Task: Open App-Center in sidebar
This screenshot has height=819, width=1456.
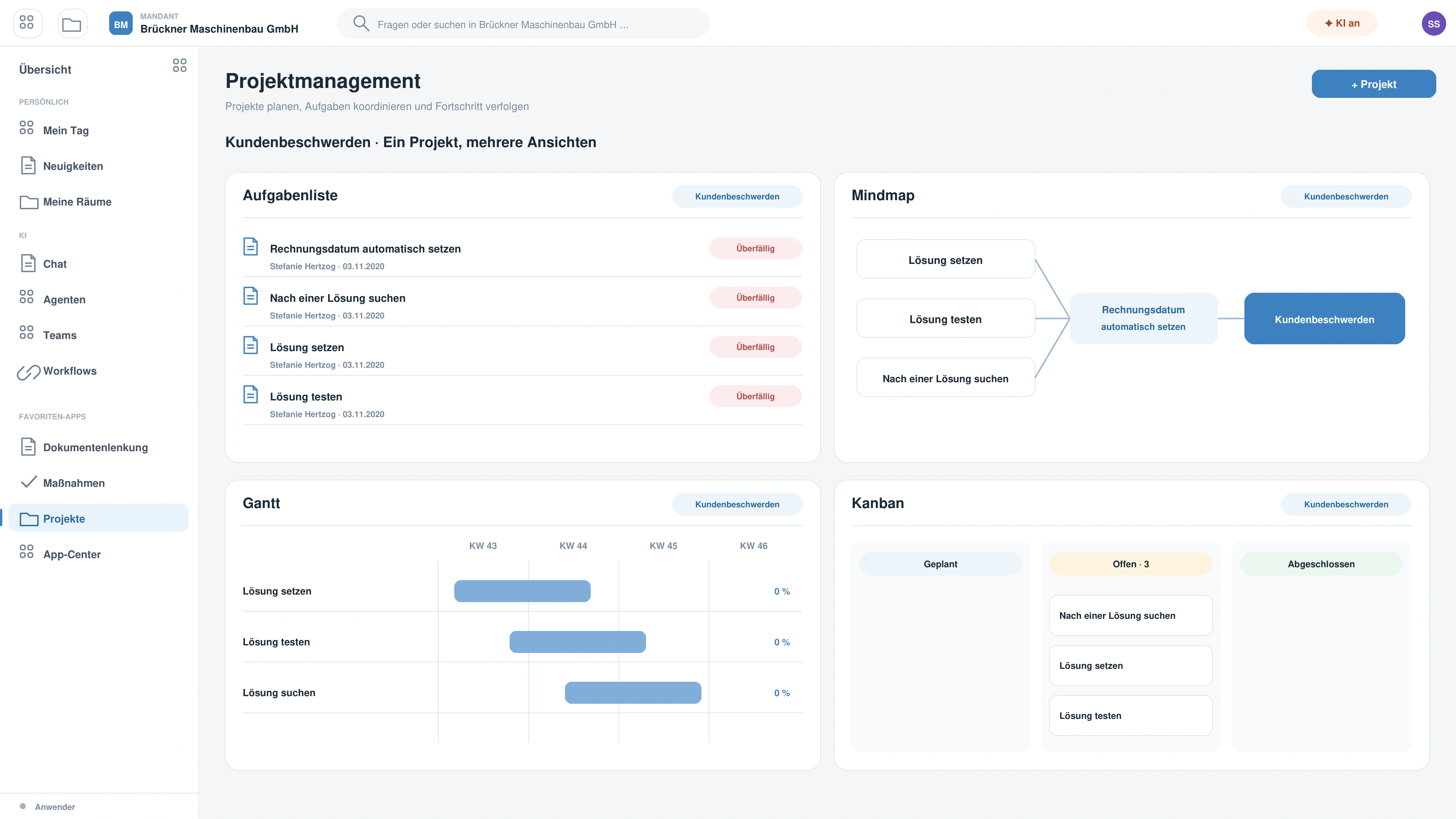Action: tap(98, 554)
